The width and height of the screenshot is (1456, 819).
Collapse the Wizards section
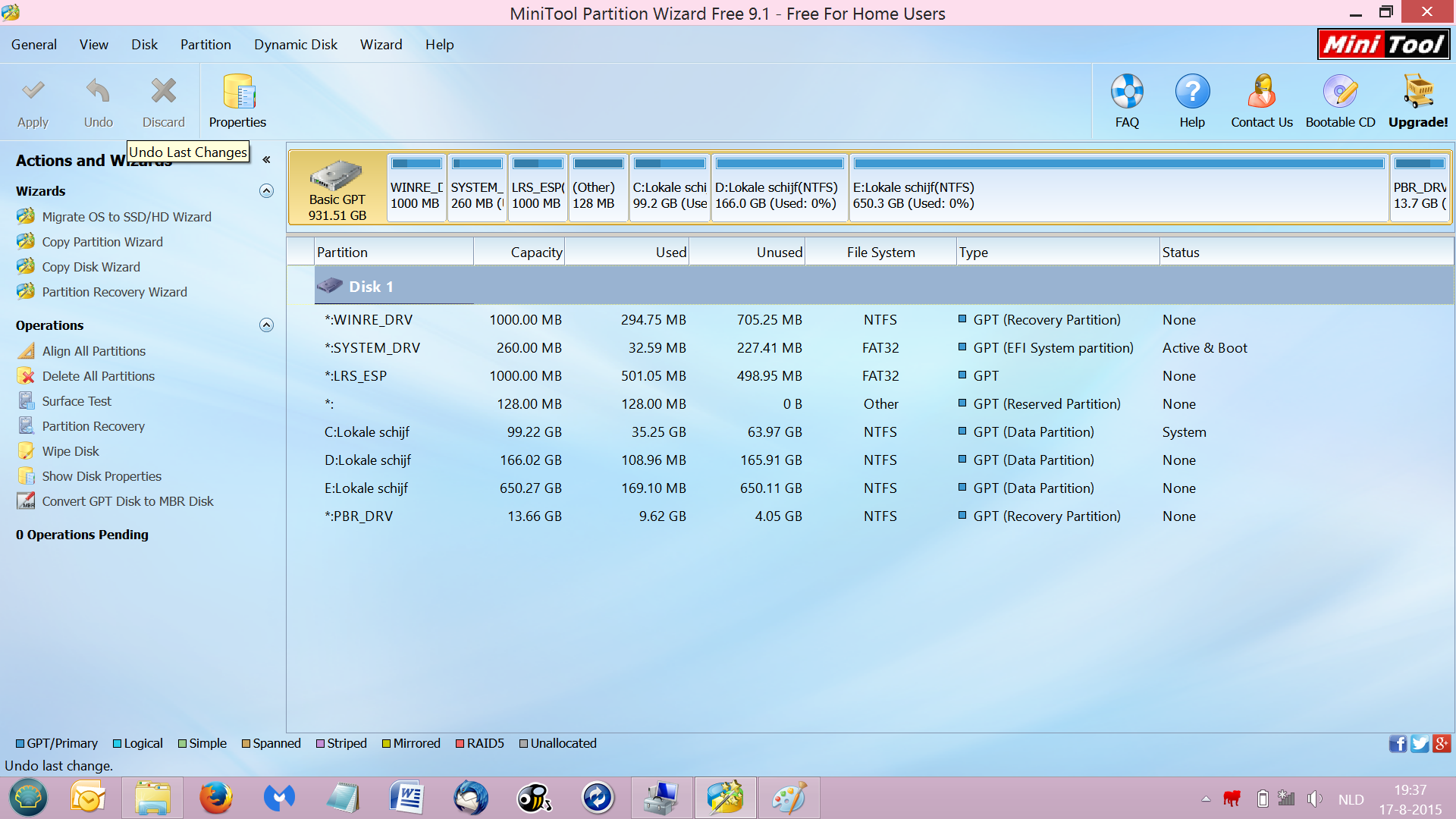tap(266, 191)
